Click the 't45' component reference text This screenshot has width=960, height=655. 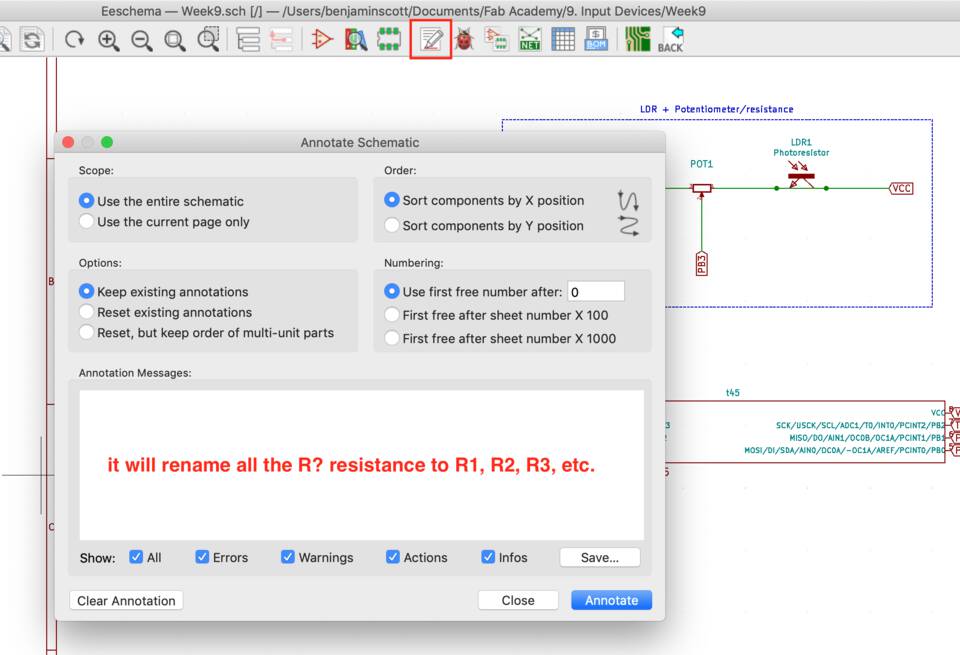733,392
